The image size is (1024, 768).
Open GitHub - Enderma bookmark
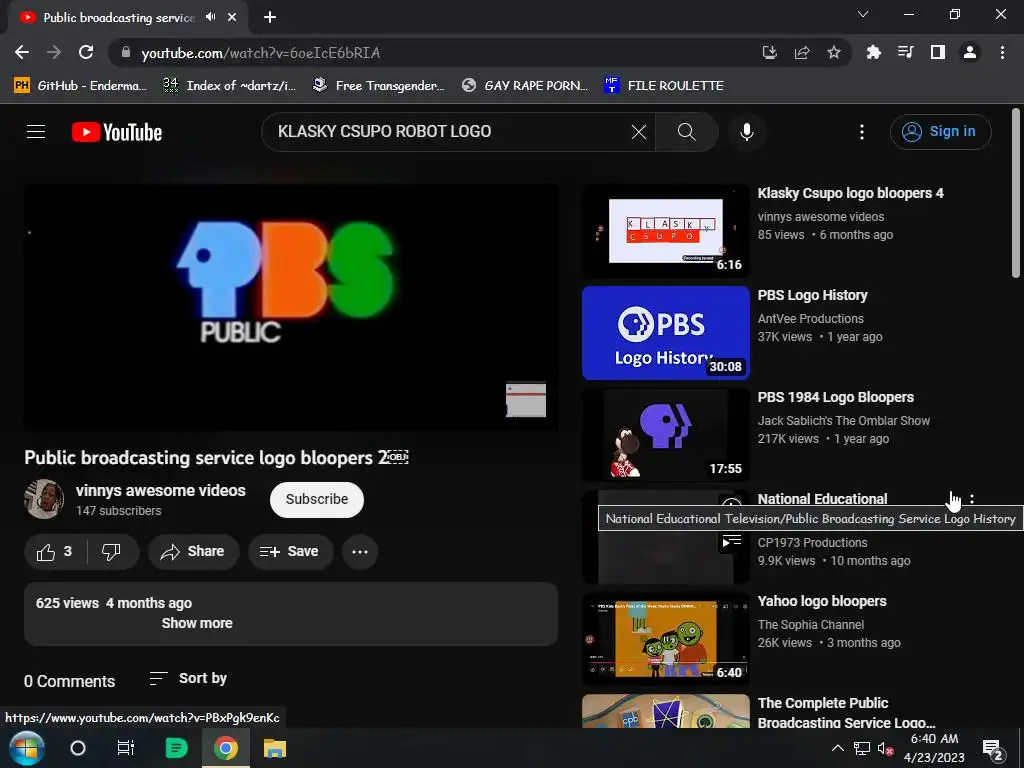79,86
